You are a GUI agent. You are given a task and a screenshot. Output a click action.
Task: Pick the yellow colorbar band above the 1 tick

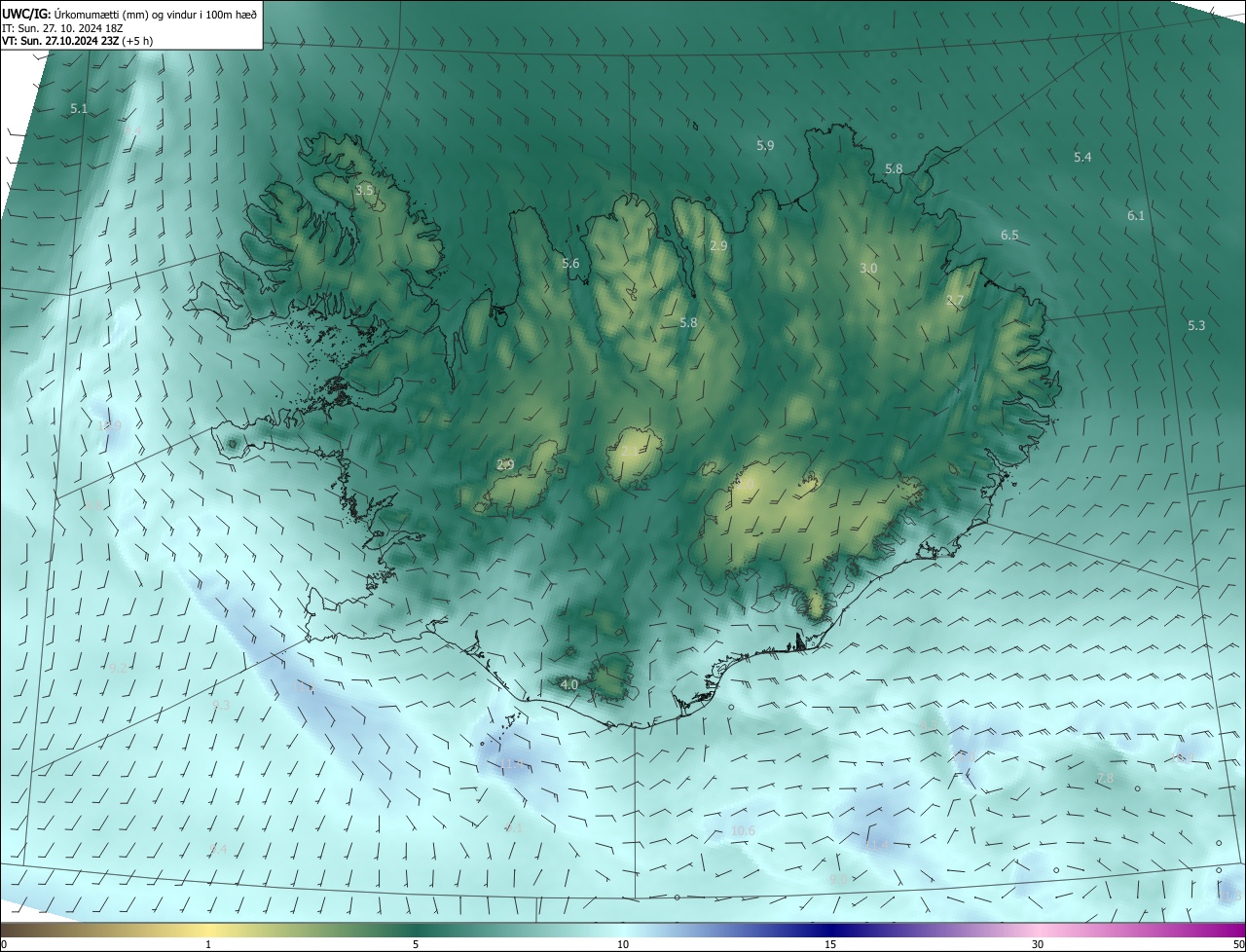click(208, 930)
